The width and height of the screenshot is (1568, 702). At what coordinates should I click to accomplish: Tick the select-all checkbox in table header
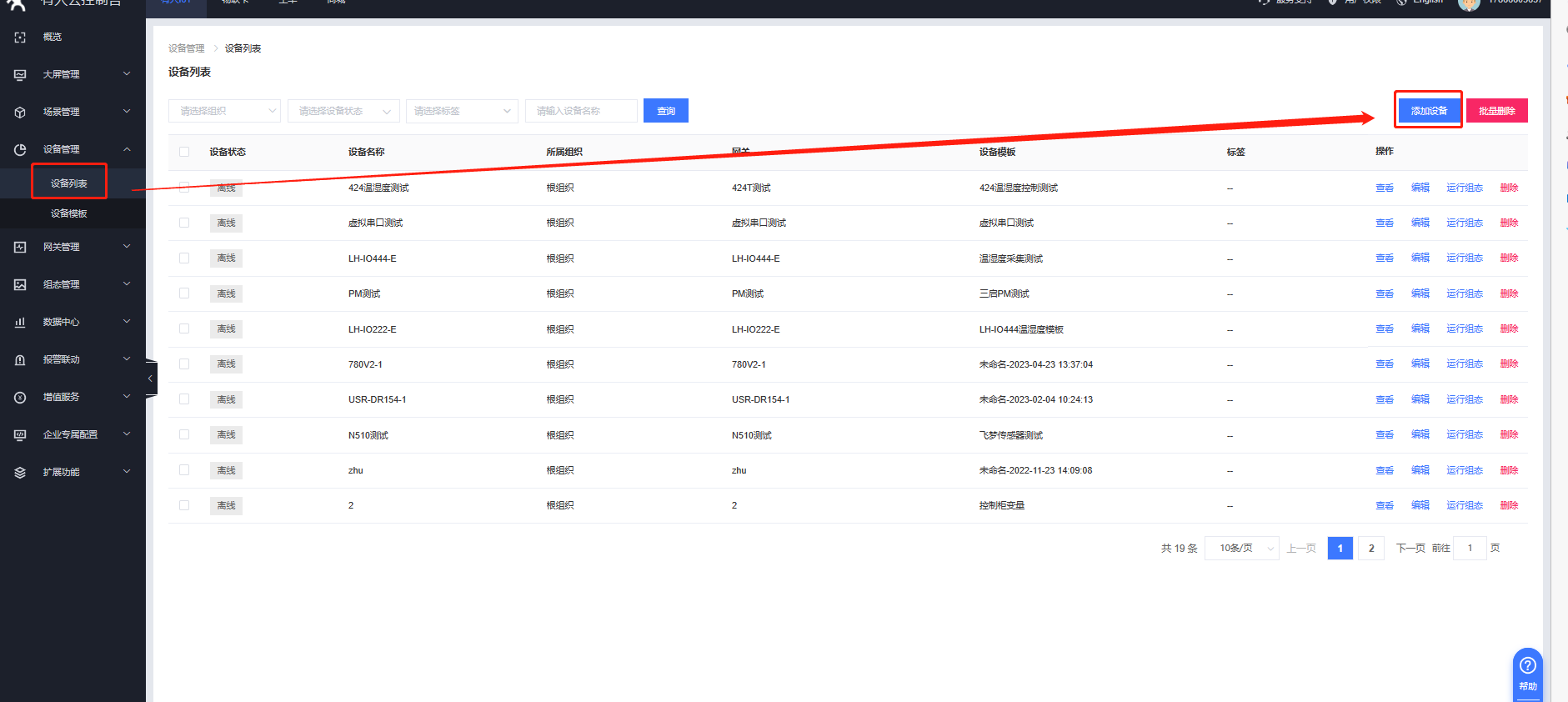tap(184, 152)
